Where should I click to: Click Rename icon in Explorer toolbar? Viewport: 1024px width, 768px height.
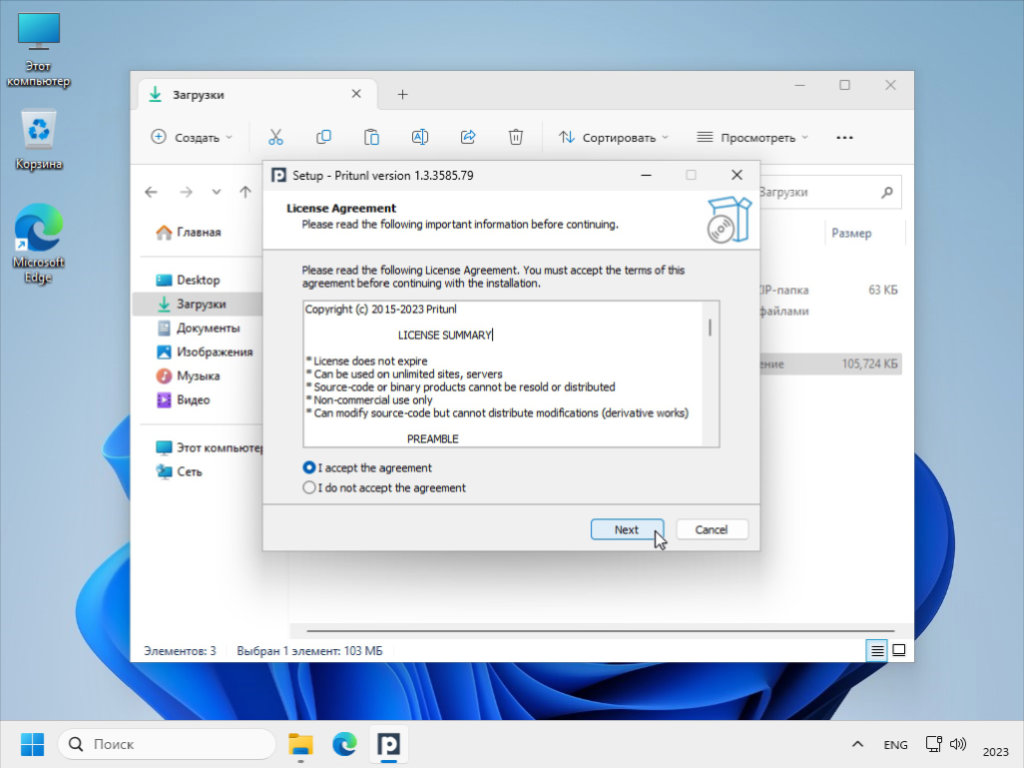click(420, 137)
